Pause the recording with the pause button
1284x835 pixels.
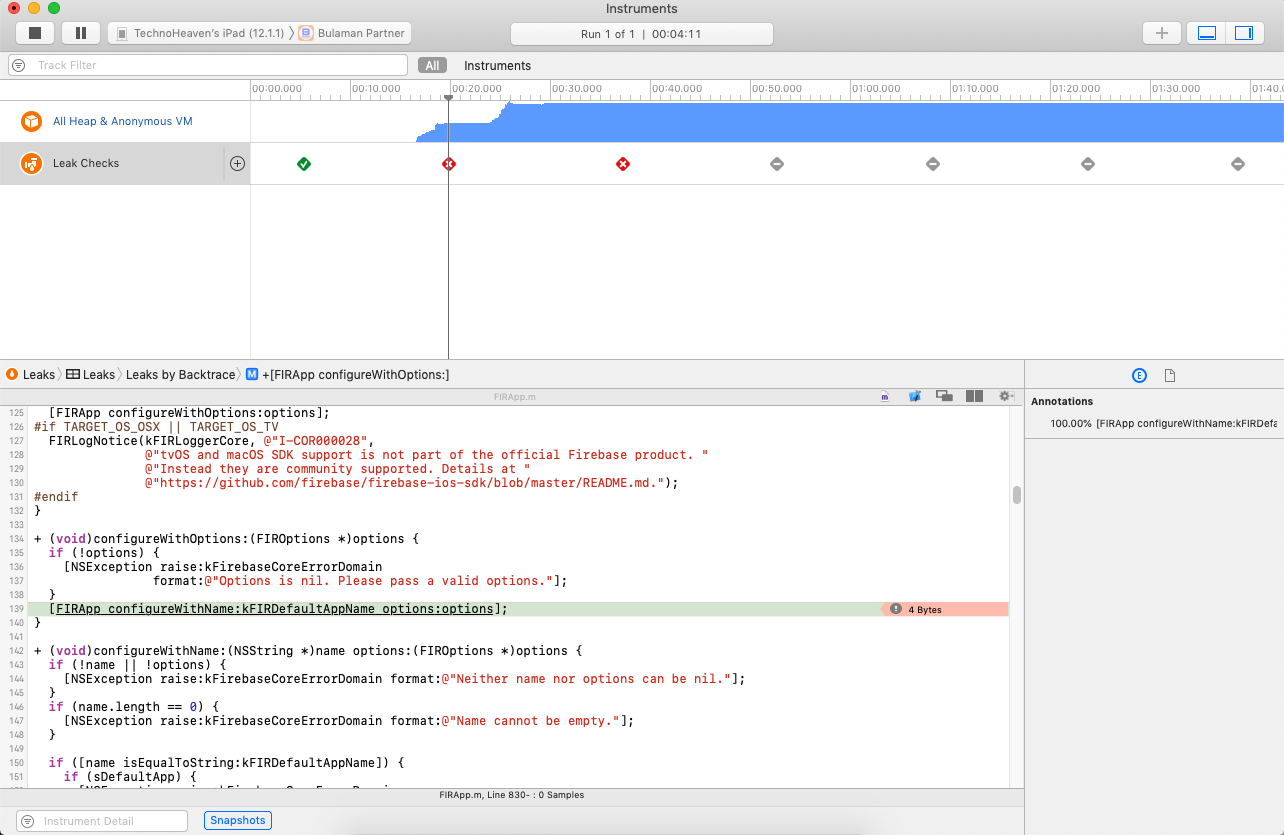coord(80,32)
